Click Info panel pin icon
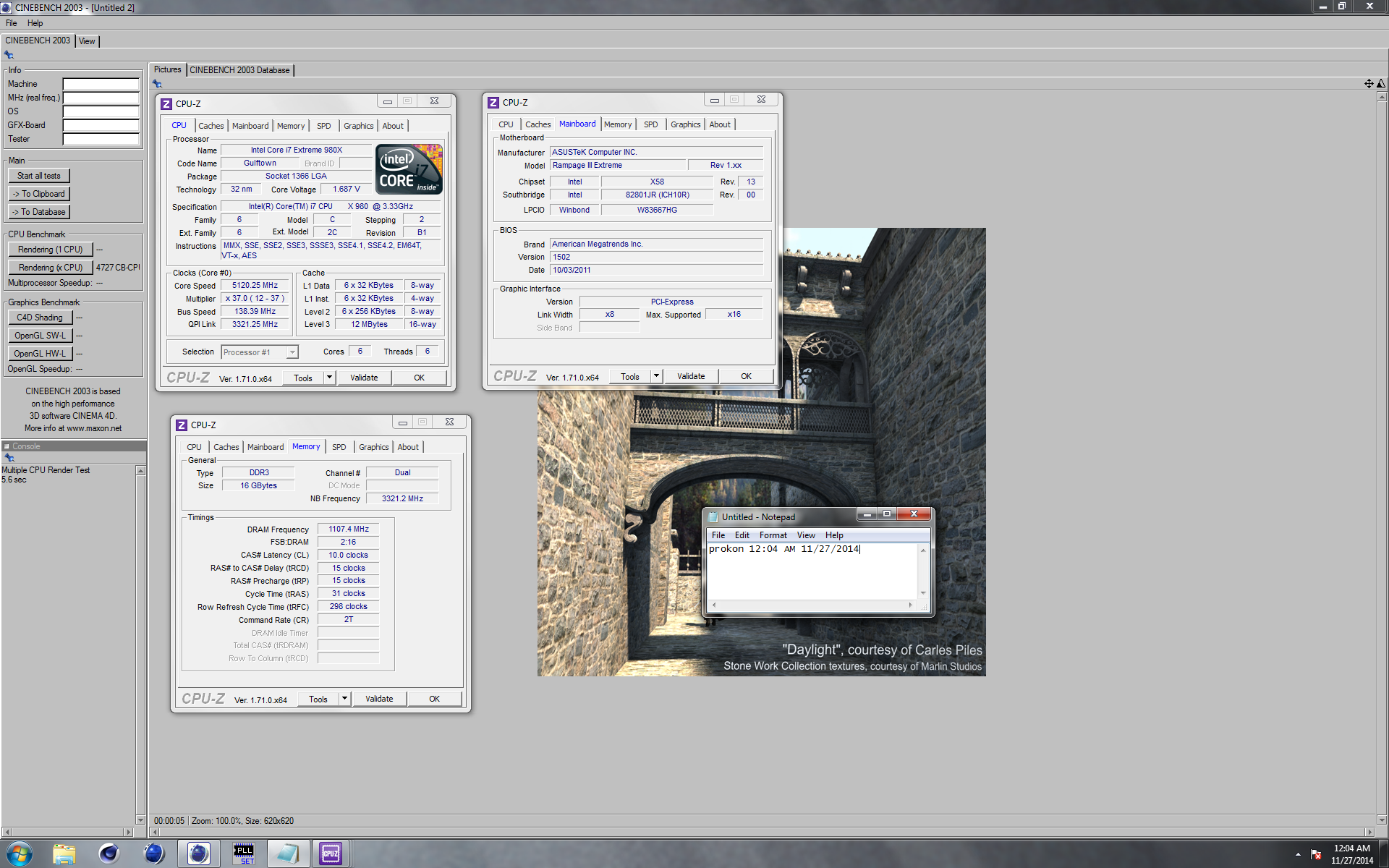The height and width of the screenshot is (868, 1389). pyautogui.click(x=9, y=55)
